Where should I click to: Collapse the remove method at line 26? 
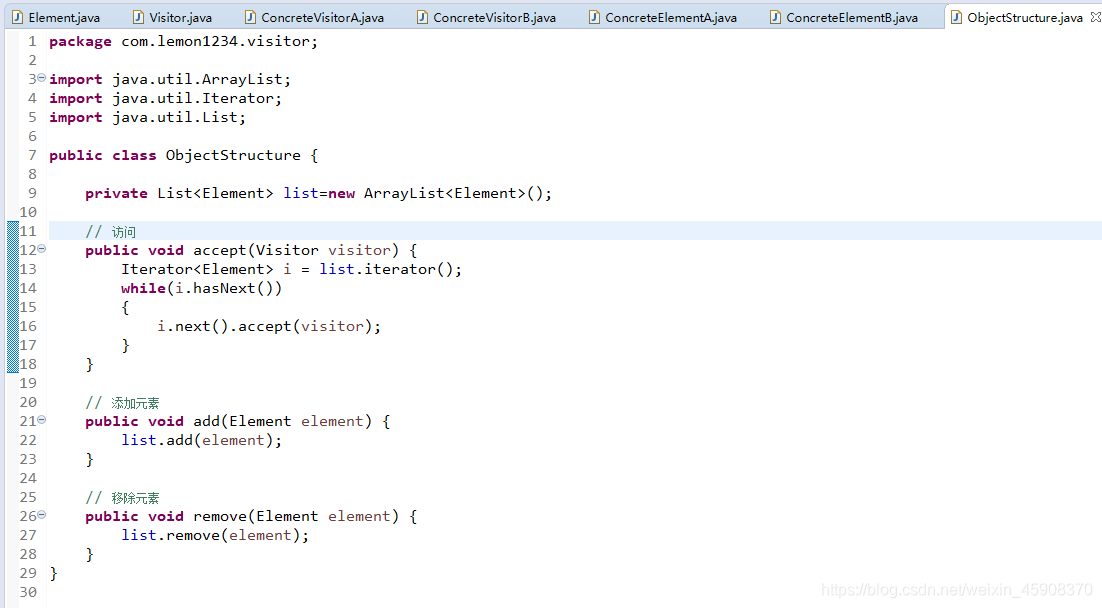(40, 515)
